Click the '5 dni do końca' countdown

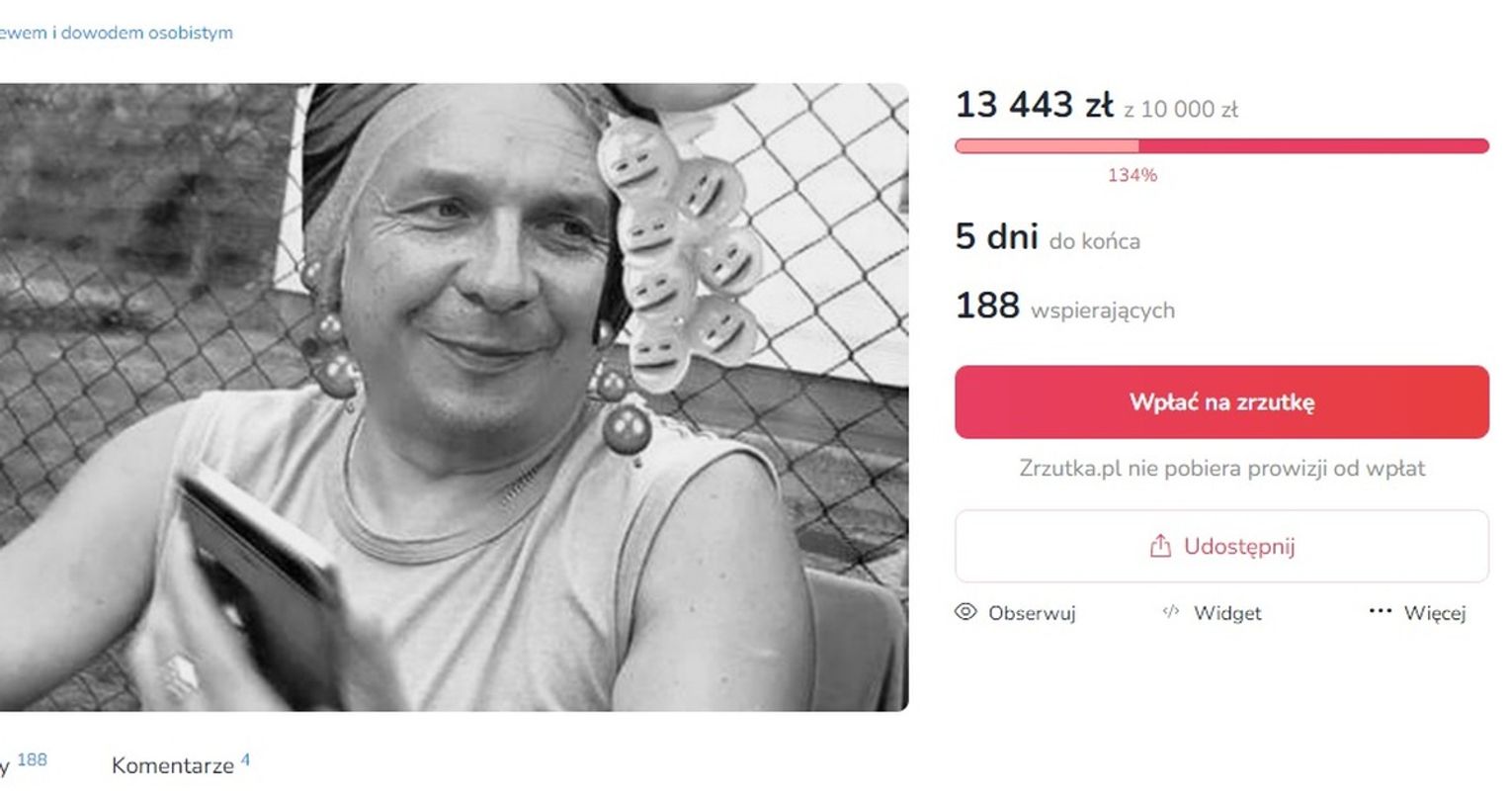point(1048,237)
